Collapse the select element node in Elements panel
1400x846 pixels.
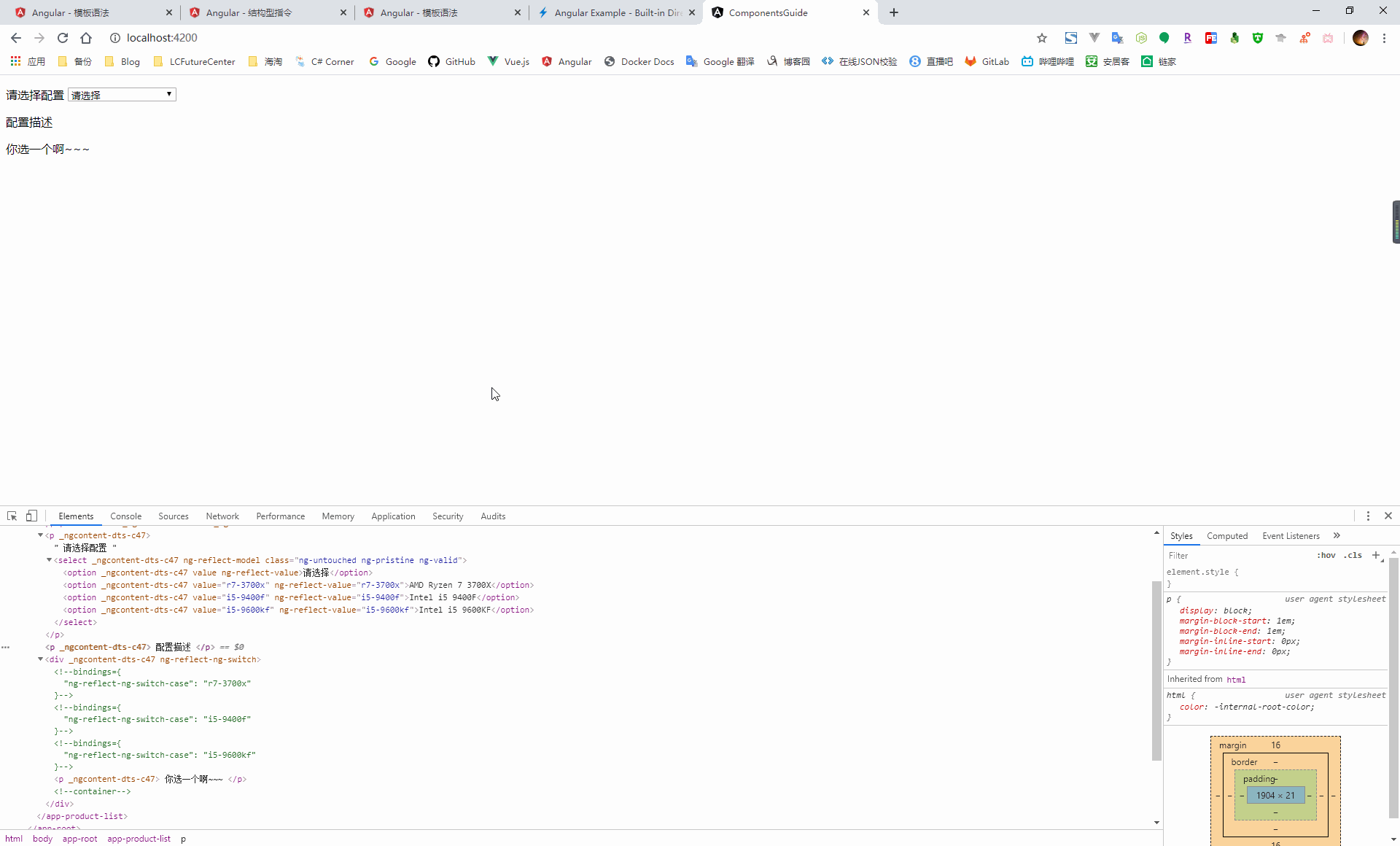(x=50, y=560)
